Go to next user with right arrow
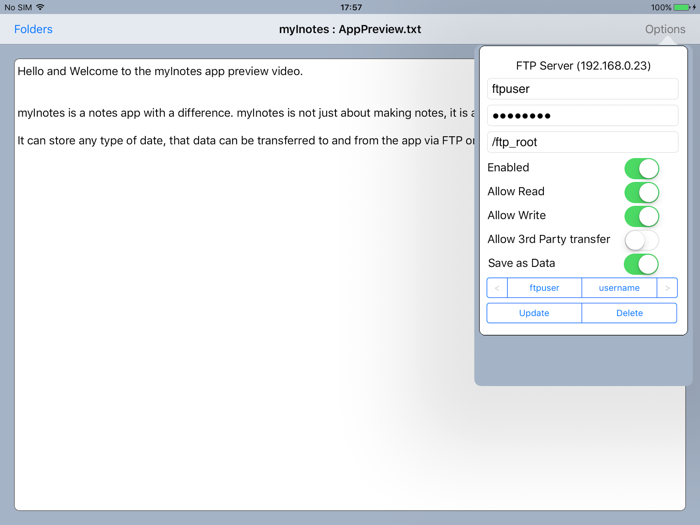 pos(667,288)
